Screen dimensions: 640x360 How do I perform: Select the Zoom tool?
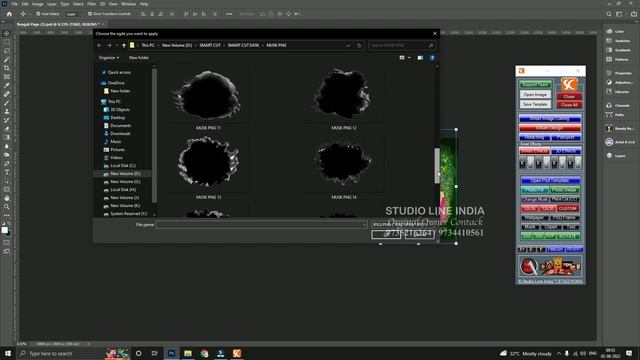7,207
